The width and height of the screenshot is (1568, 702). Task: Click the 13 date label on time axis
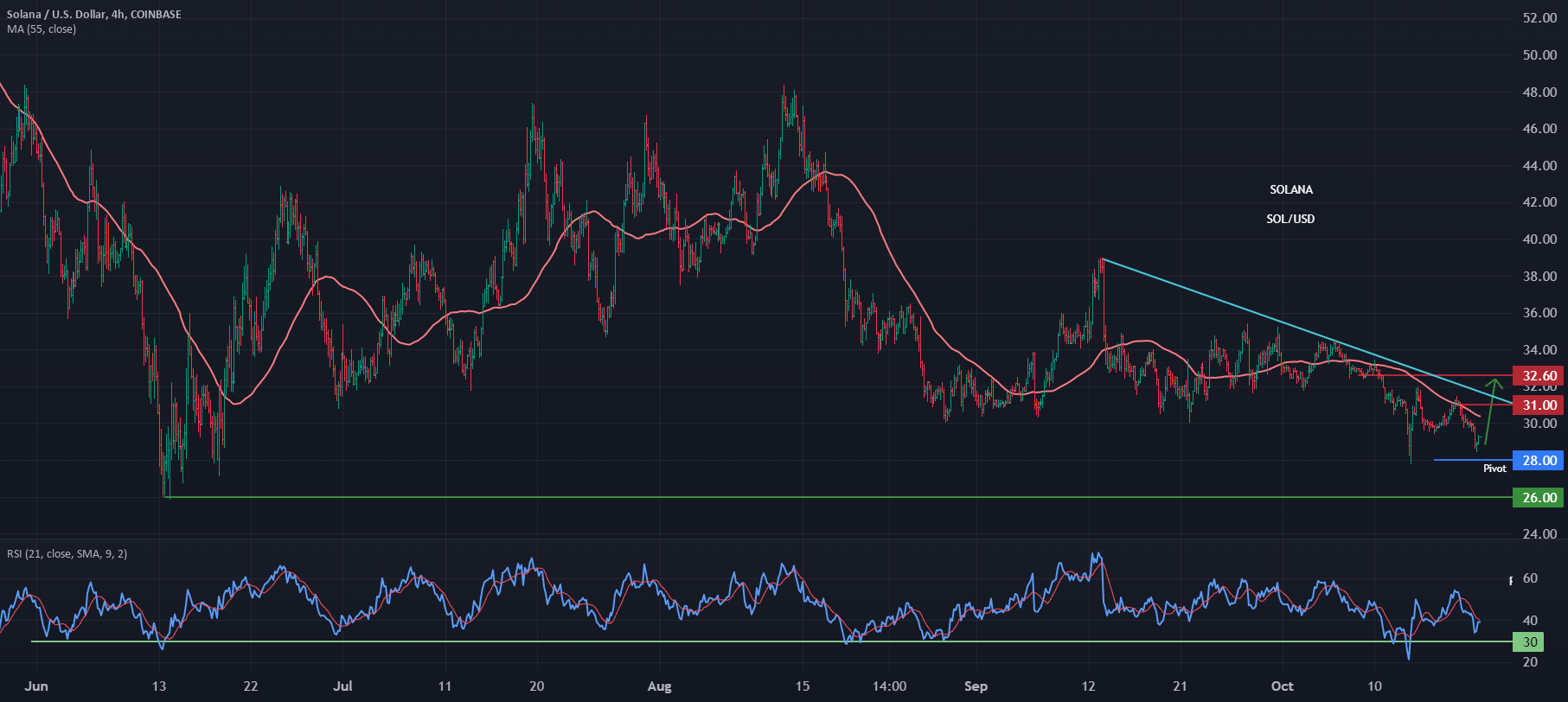coord(159,686)
